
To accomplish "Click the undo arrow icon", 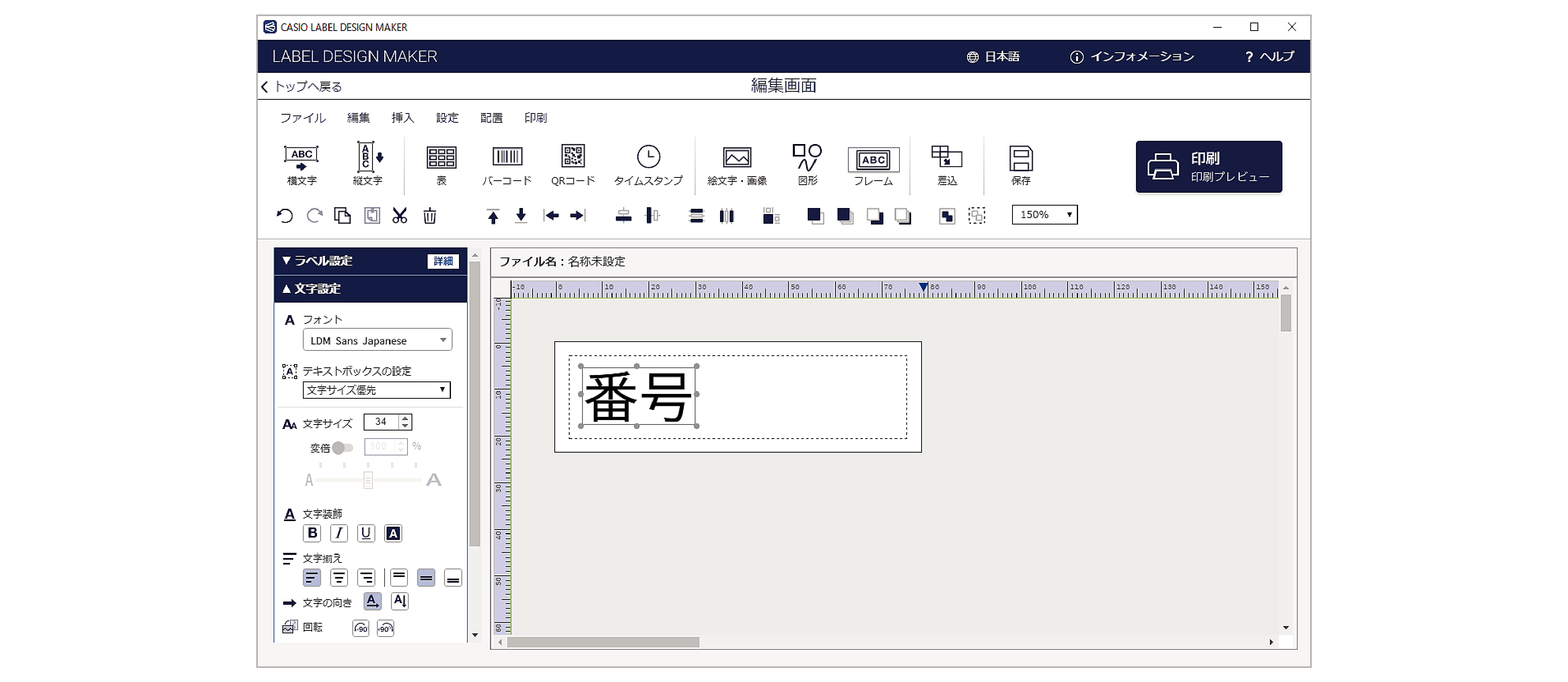I will pos(284,216).
